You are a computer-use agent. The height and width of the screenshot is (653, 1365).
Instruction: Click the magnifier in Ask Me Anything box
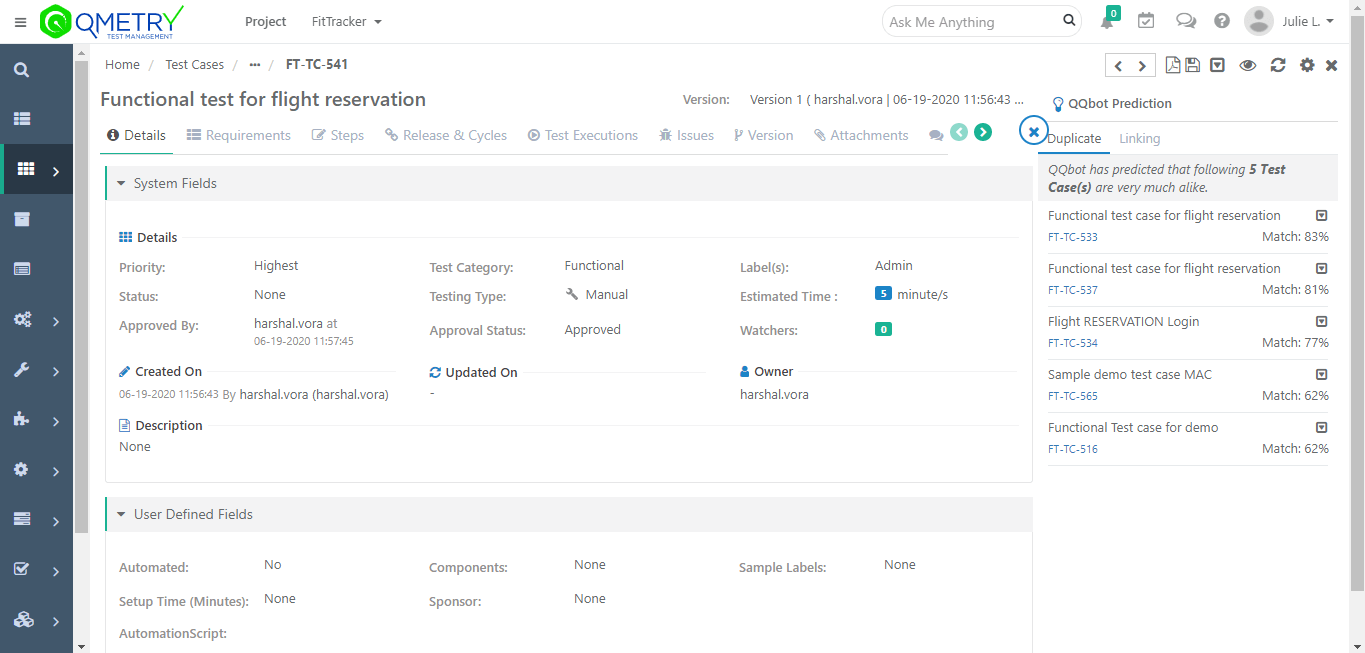pos(1069,21)
